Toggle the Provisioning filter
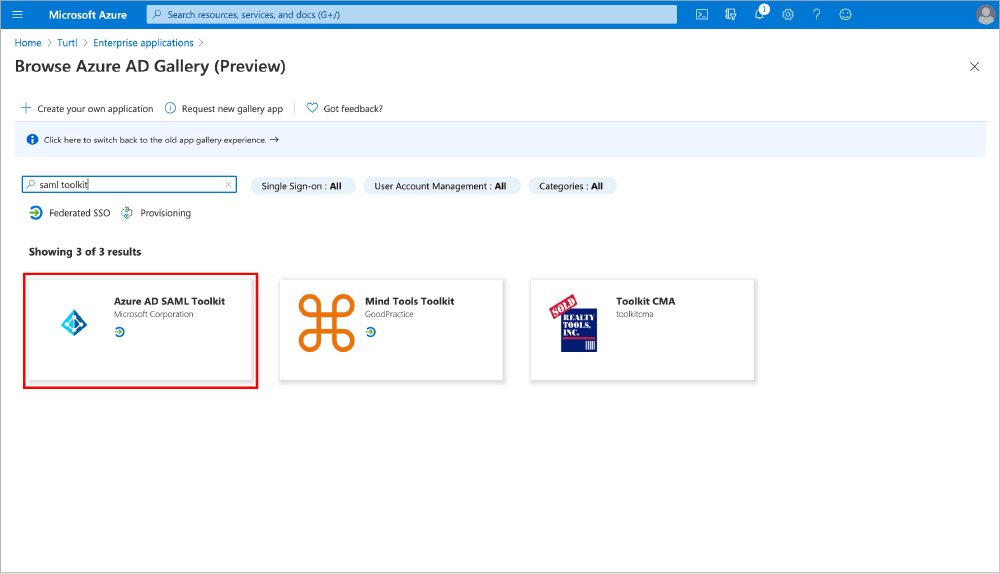Viewport: 1000px width, 574px height. click(156, 213)
